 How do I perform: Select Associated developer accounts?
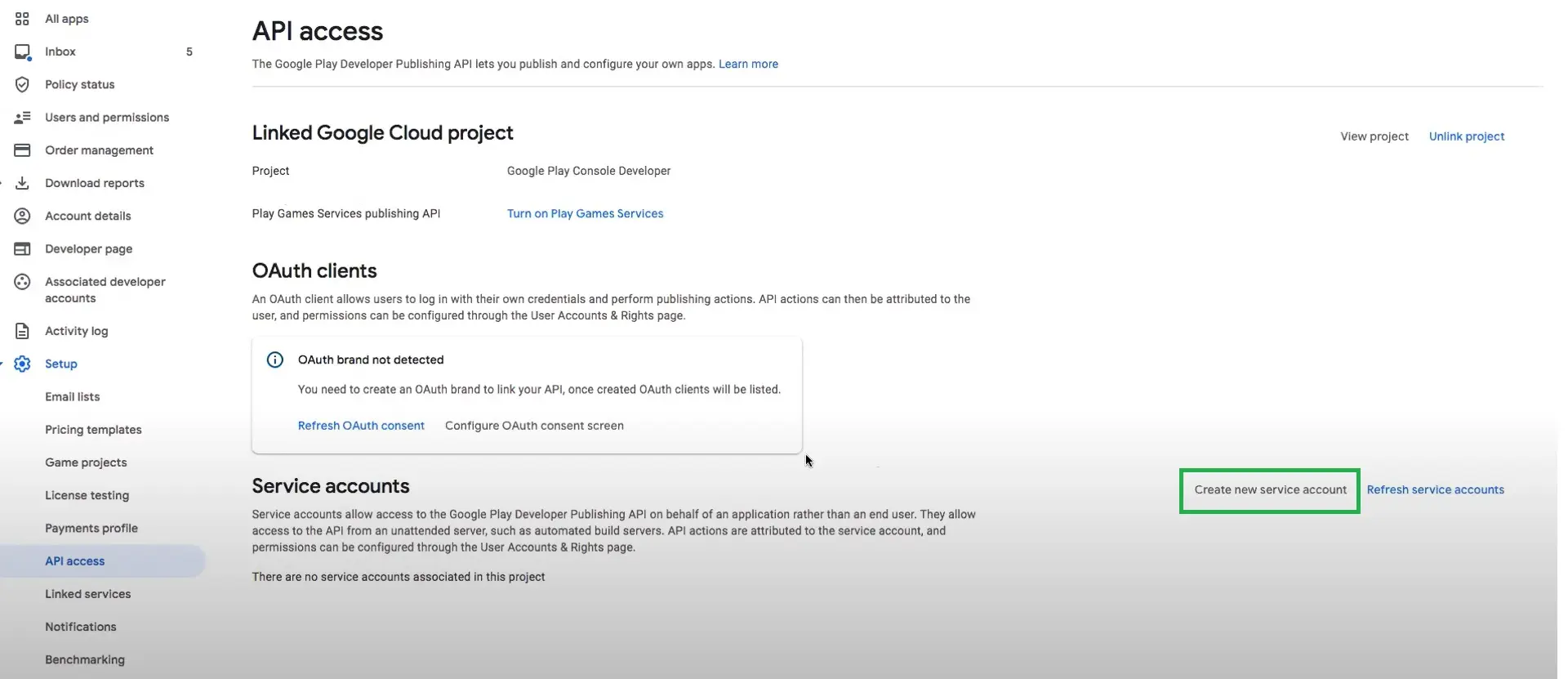(105, 290)
